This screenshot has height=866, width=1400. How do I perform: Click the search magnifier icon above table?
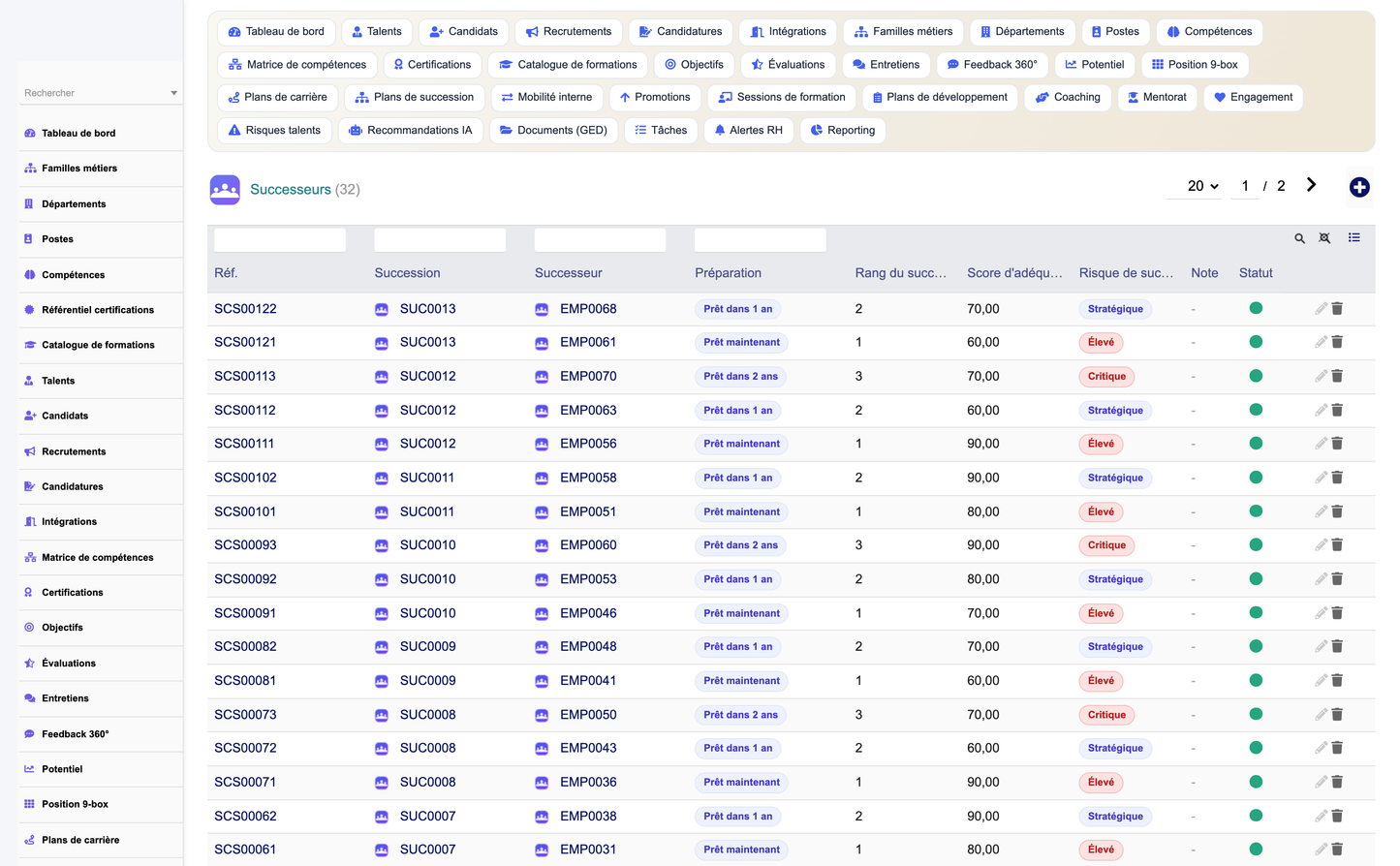pos(1299,238)
